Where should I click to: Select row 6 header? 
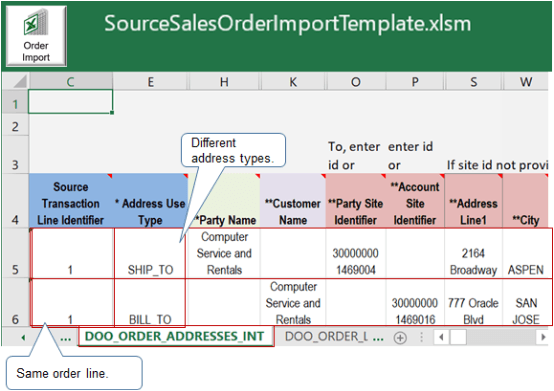(x=15, y=303)
